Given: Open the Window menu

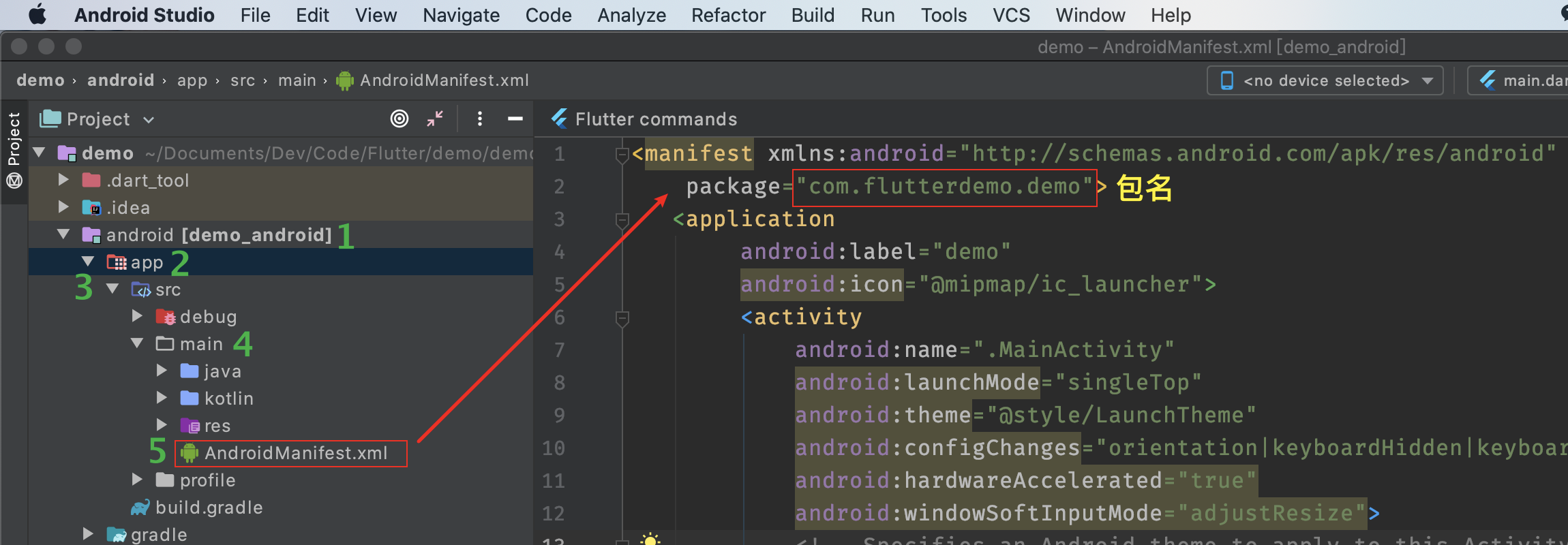Looking at the screenshot, I should [x=1090, y=15].
